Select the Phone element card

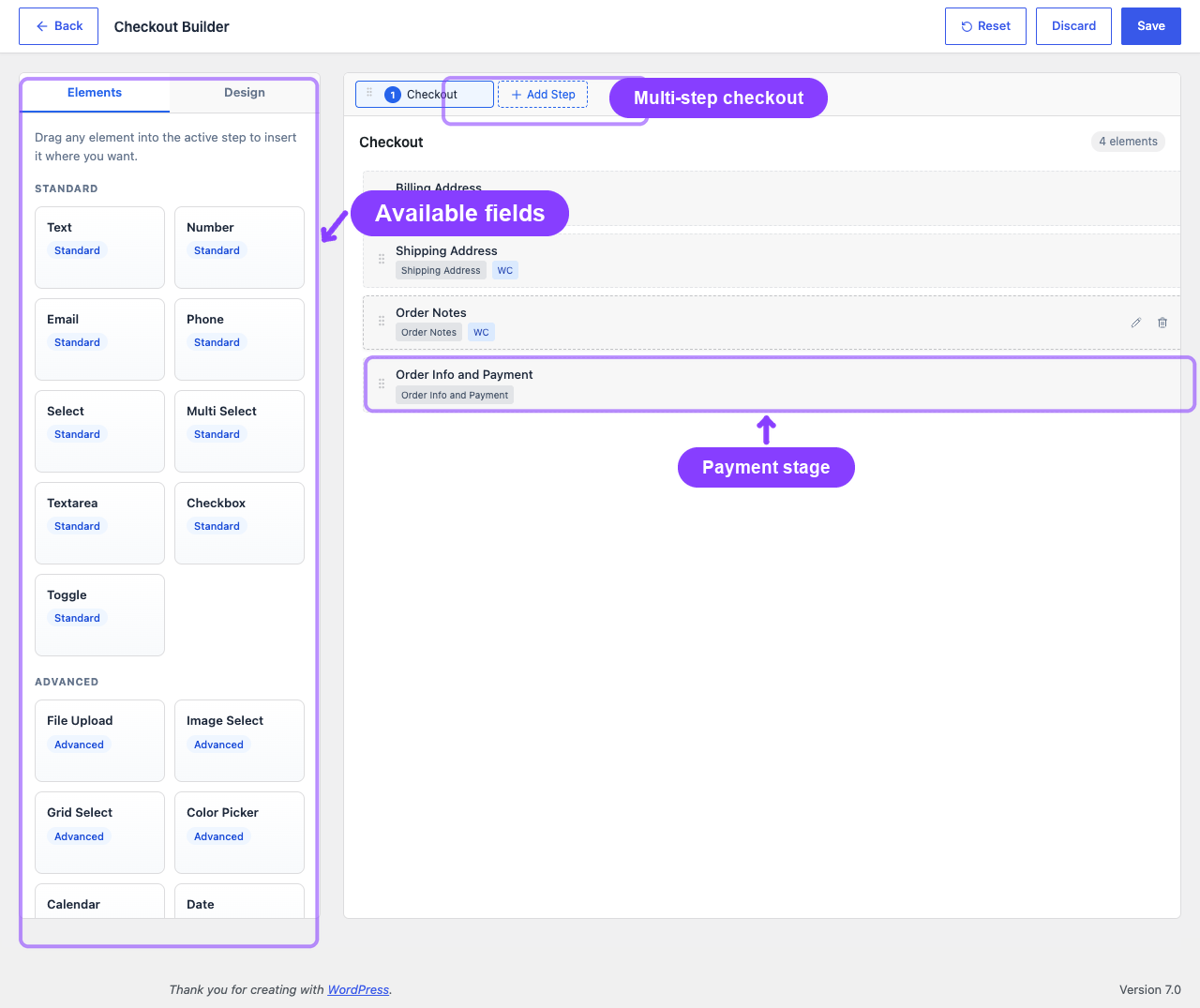239,339
